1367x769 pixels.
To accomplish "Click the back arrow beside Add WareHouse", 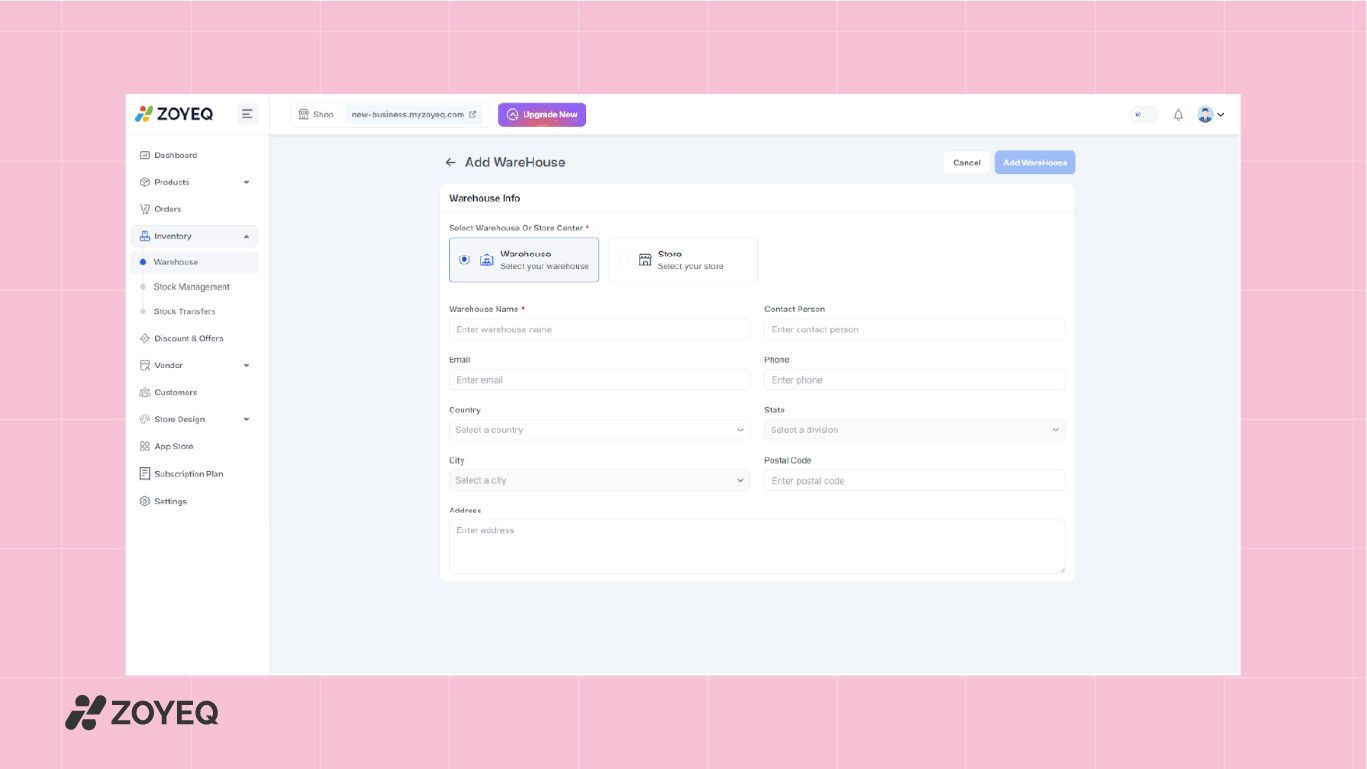I will tap(450, 162).
